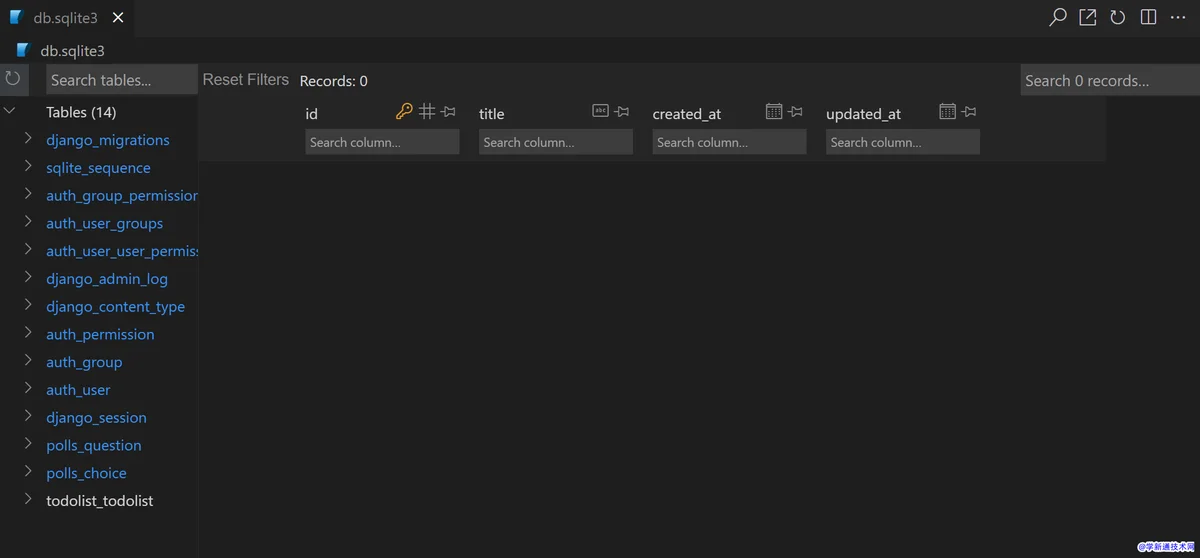Switch to the db.sqlite3 tab

tap(64, 18)
